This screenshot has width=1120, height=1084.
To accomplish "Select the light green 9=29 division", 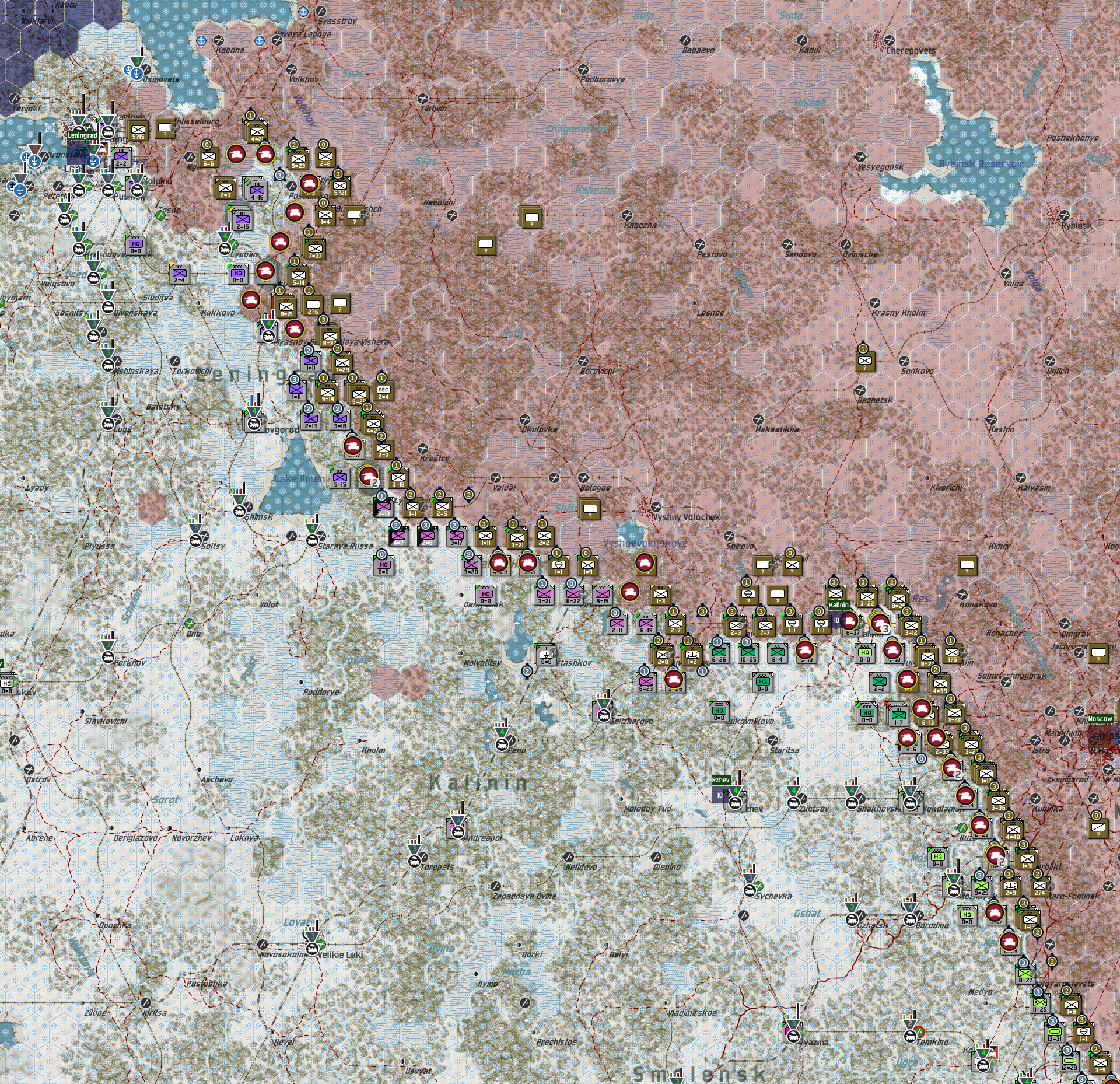I will [x=981, y=887].
